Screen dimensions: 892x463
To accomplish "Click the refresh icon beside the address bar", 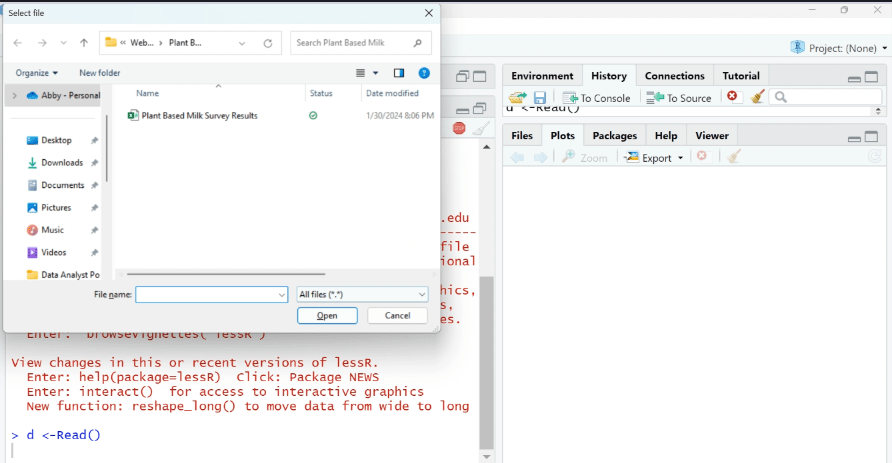I will pos(268,43).
